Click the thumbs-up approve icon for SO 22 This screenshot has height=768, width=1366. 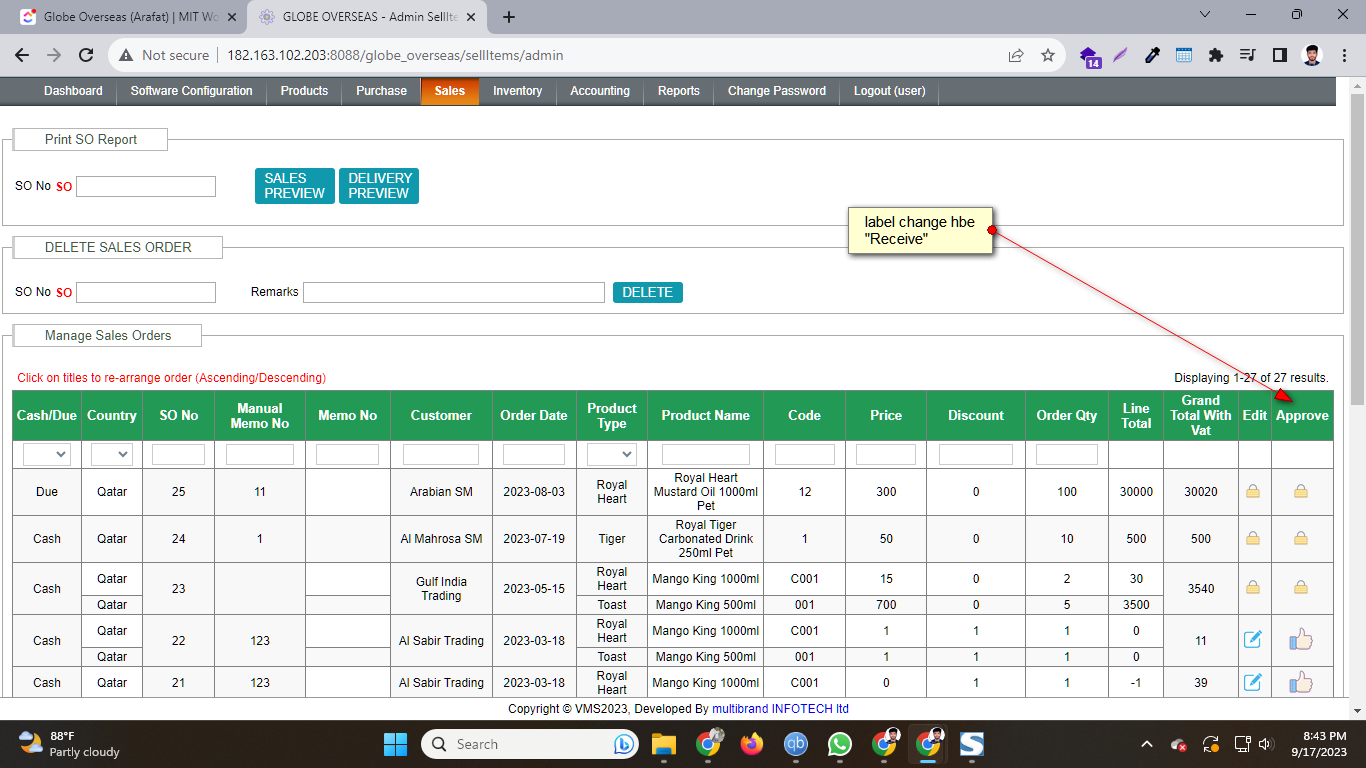(x=1300, y=639)
